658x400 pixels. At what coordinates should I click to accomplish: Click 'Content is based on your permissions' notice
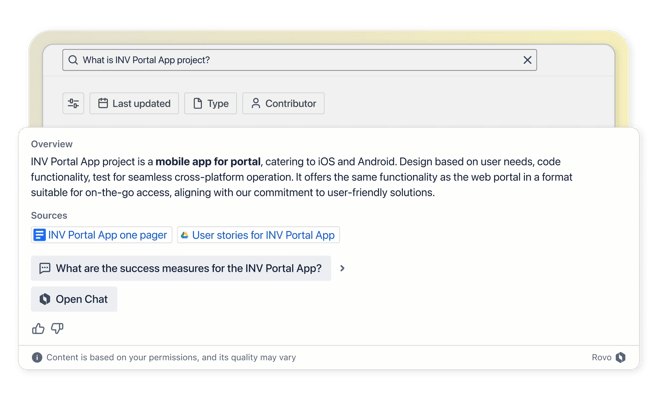(171, 357)
